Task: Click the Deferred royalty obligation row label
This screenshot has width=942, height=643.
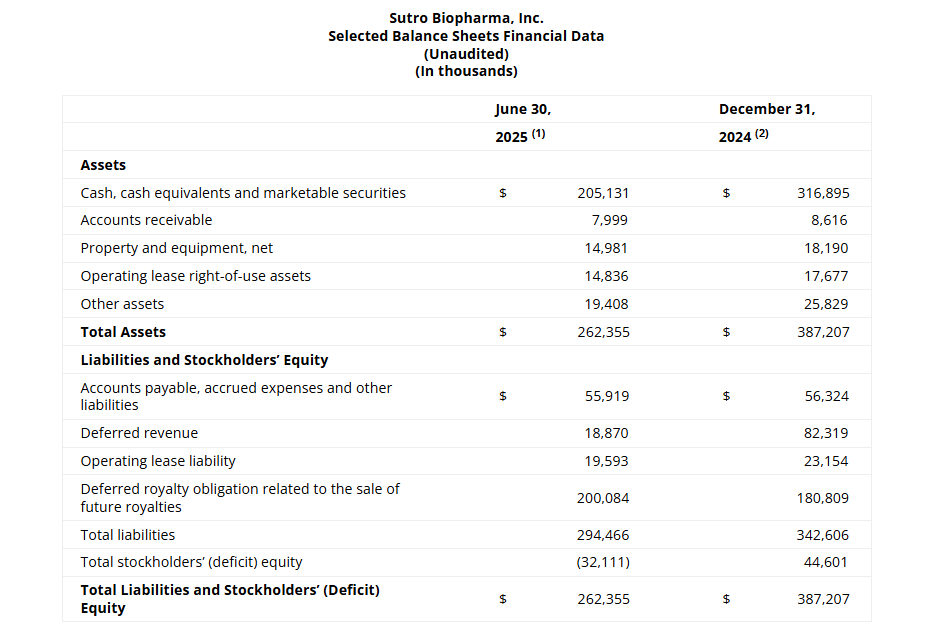Action: (240, 498)
